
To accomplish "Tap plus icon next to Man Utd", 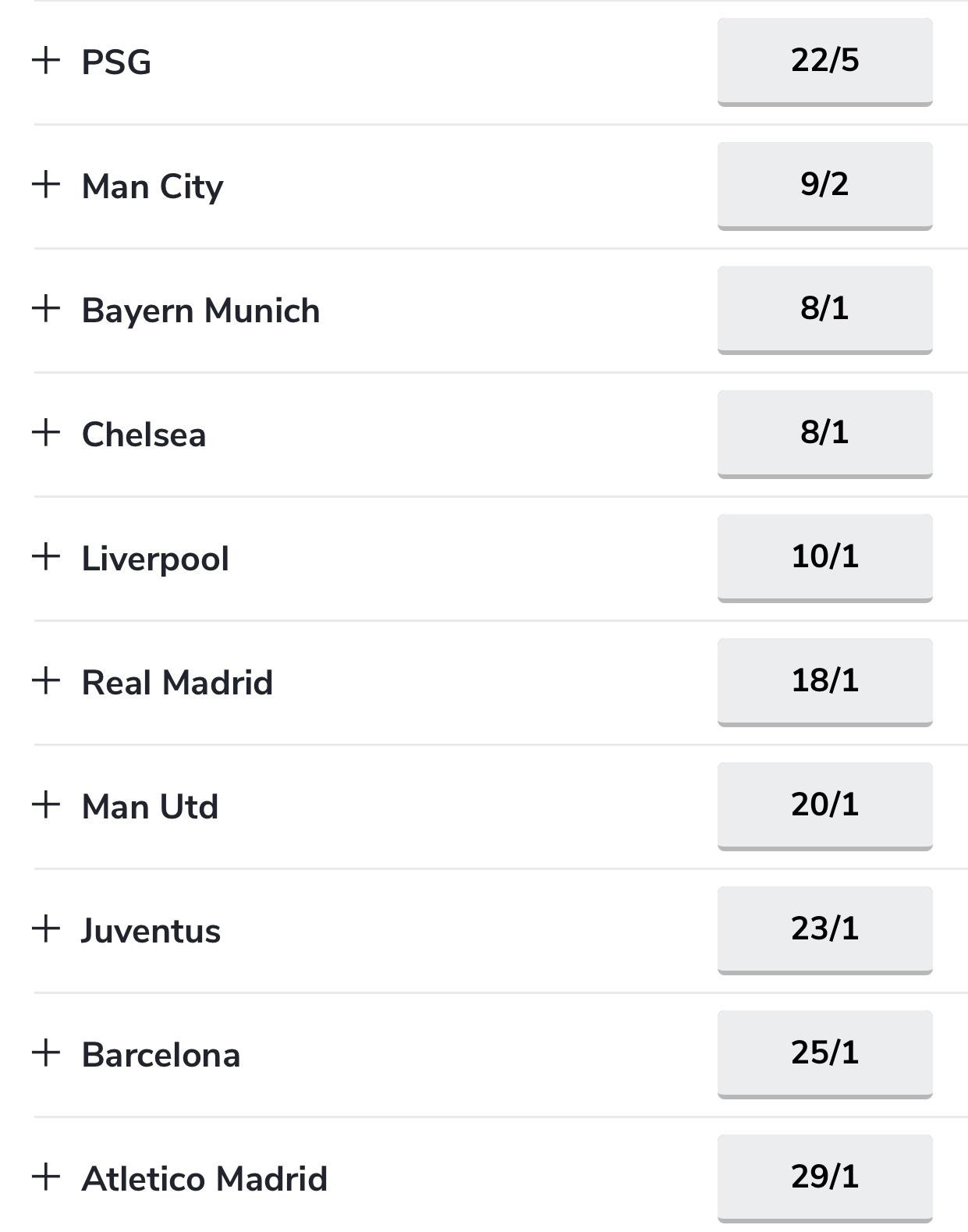I will coord(46,804).
